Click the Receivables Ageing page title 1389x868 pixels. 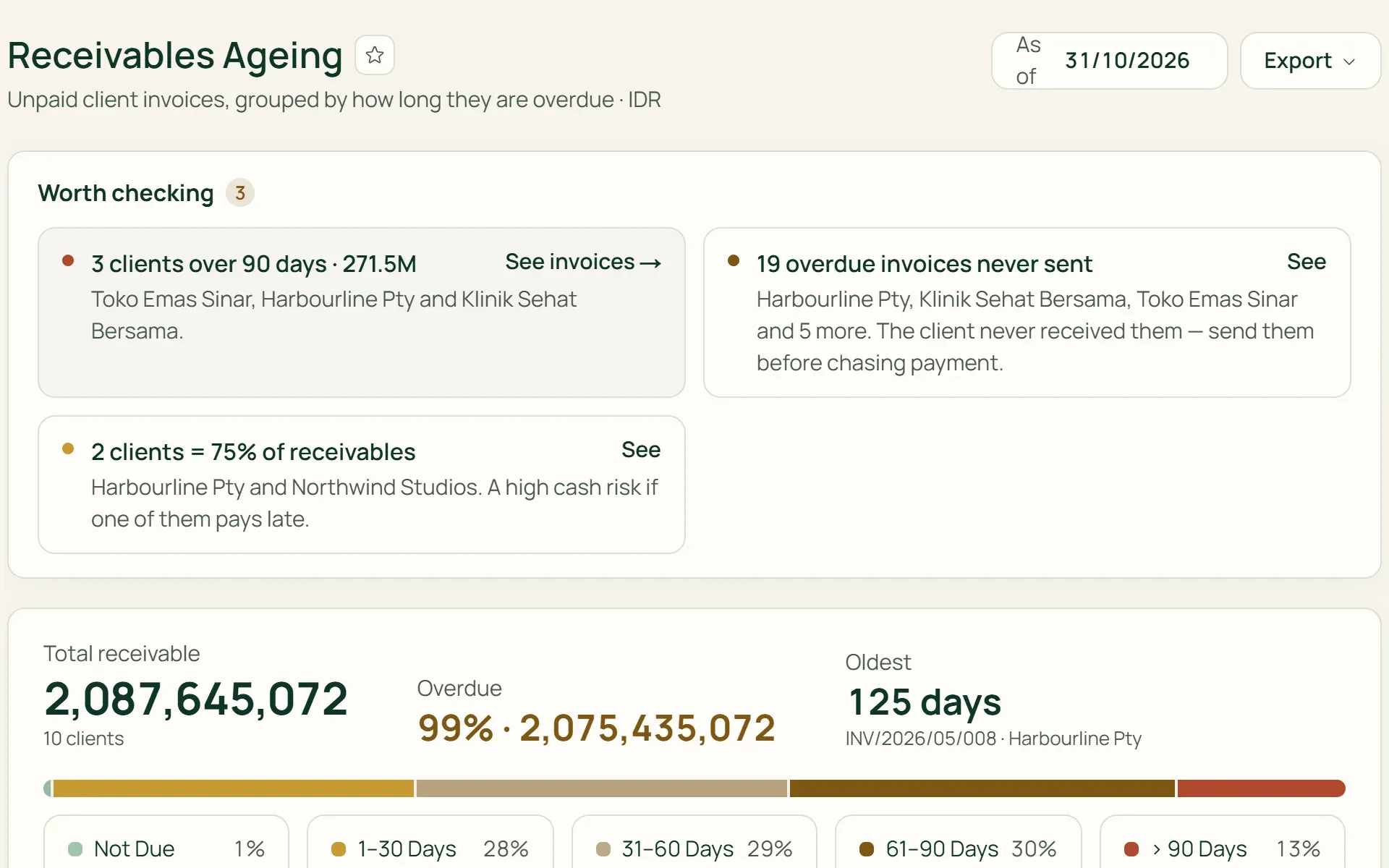point(175,56)
